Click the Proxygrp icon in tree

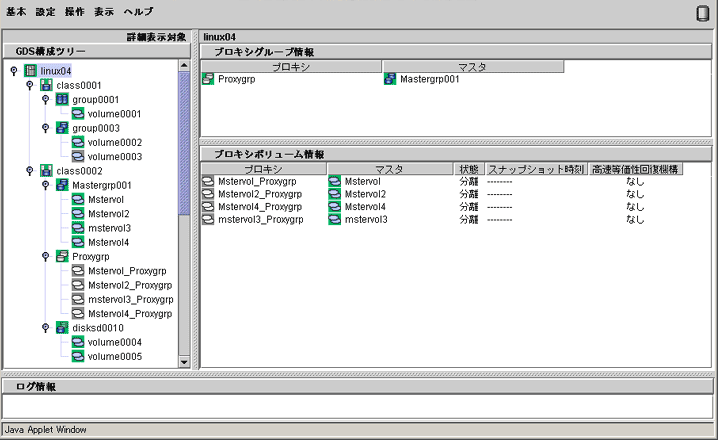click(x=62, y=256)
